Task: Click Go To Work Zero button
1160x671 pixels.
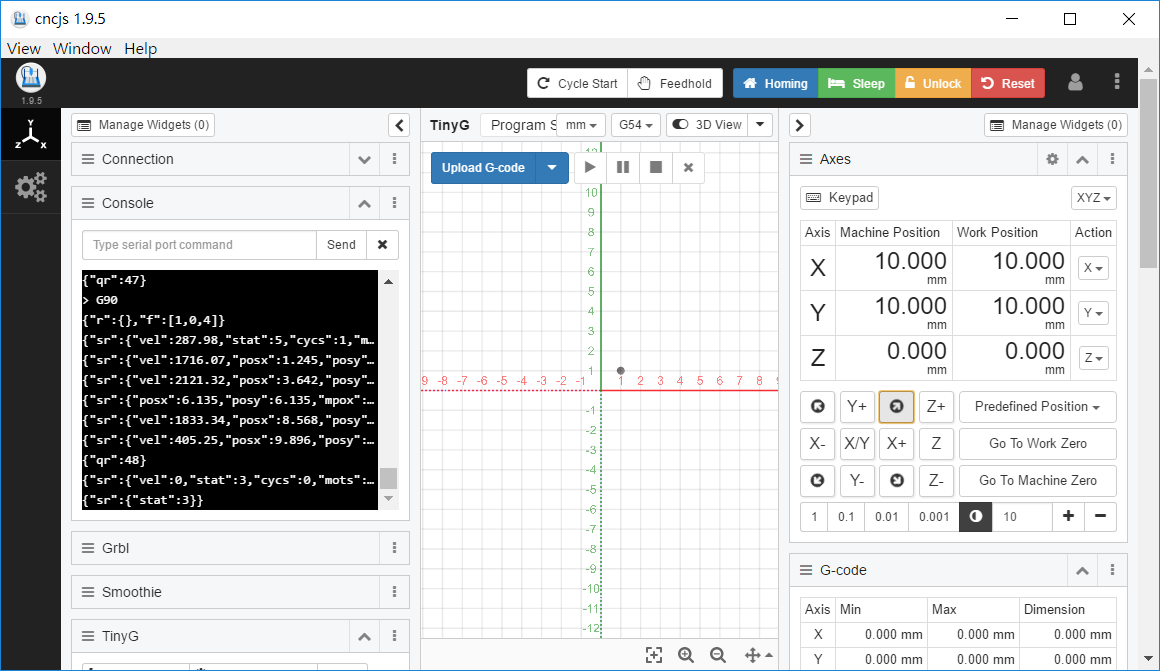Action: [x=1037, y=443]
